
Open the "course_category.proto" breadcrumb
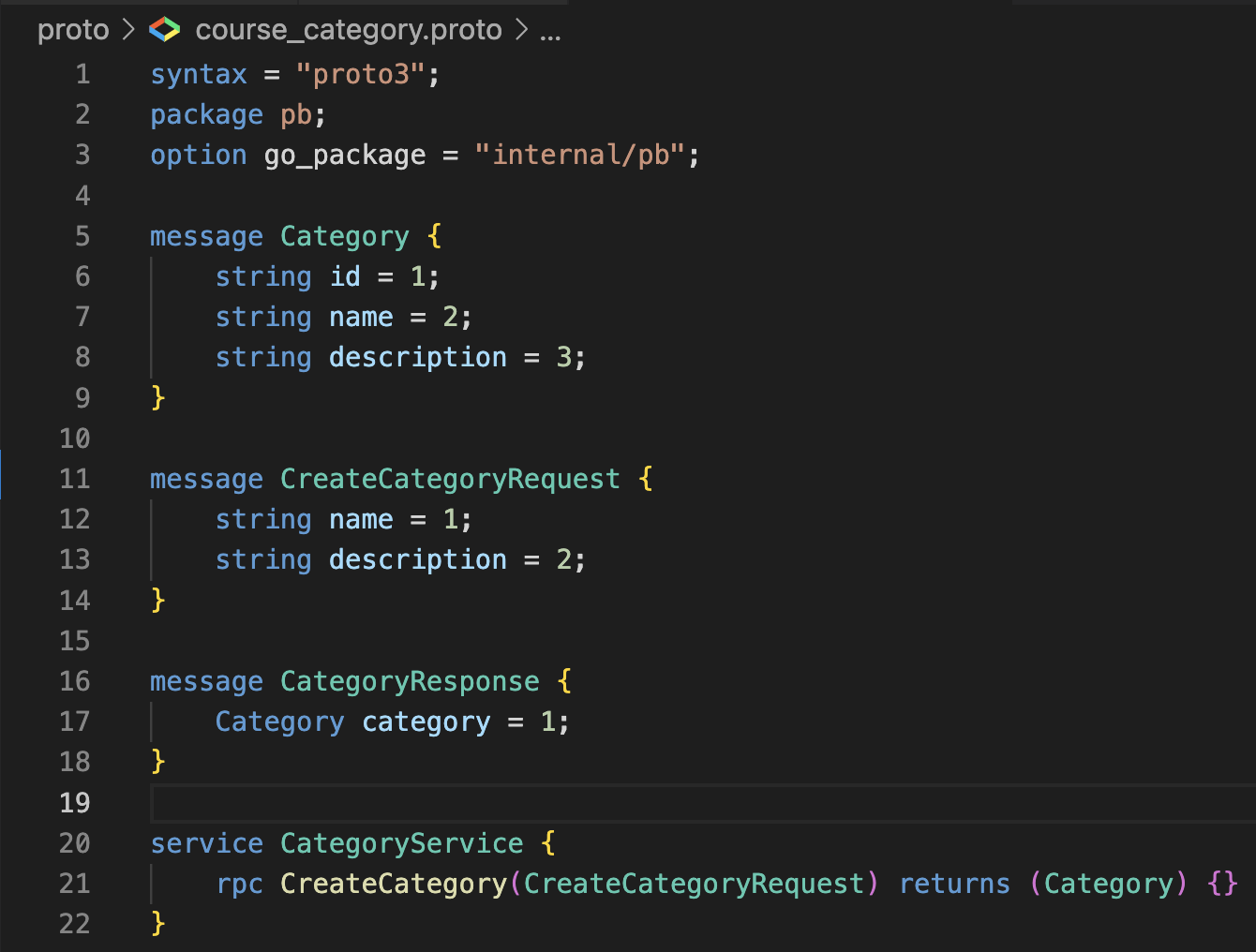tap(347, 29)
